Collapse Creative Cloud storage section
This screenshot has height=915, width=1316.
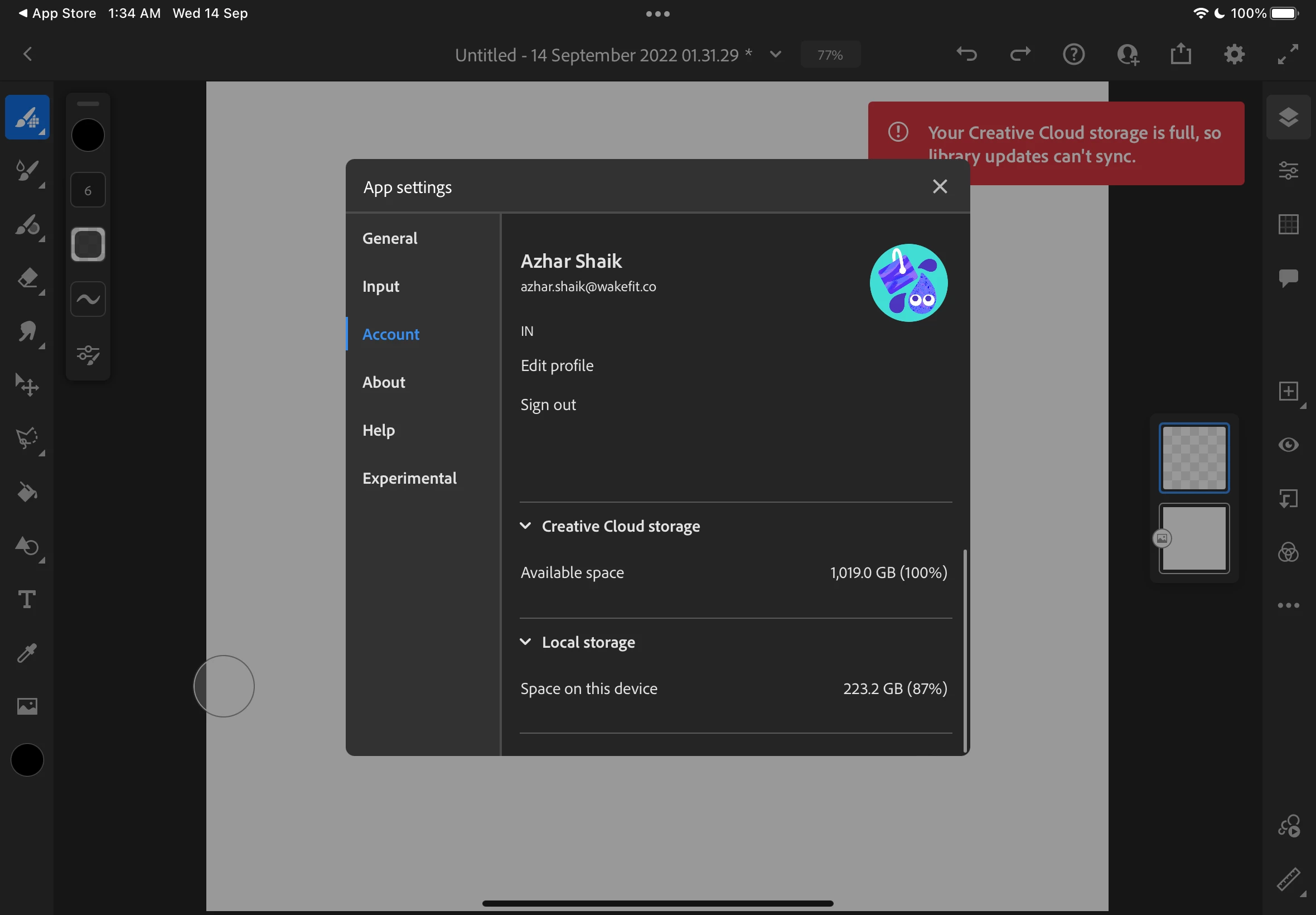click(x=525, y=526)
